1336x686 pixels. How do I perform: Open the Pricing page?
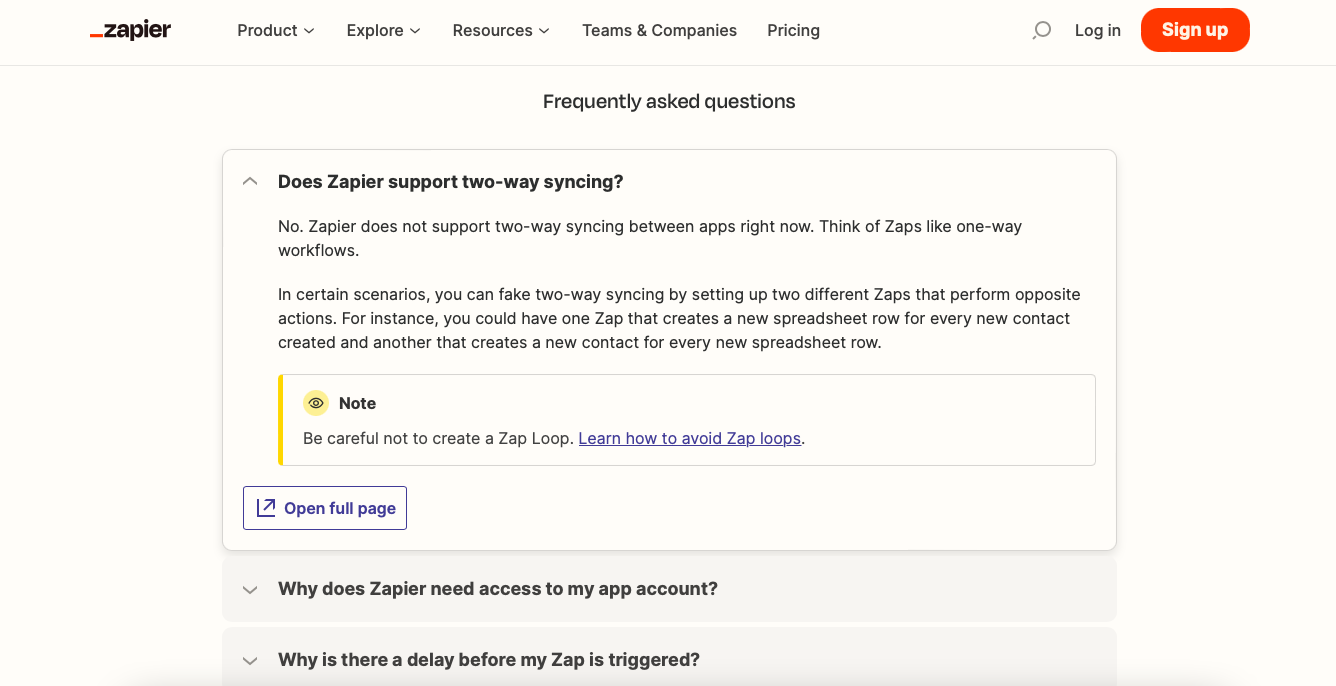tap(793, 30)
